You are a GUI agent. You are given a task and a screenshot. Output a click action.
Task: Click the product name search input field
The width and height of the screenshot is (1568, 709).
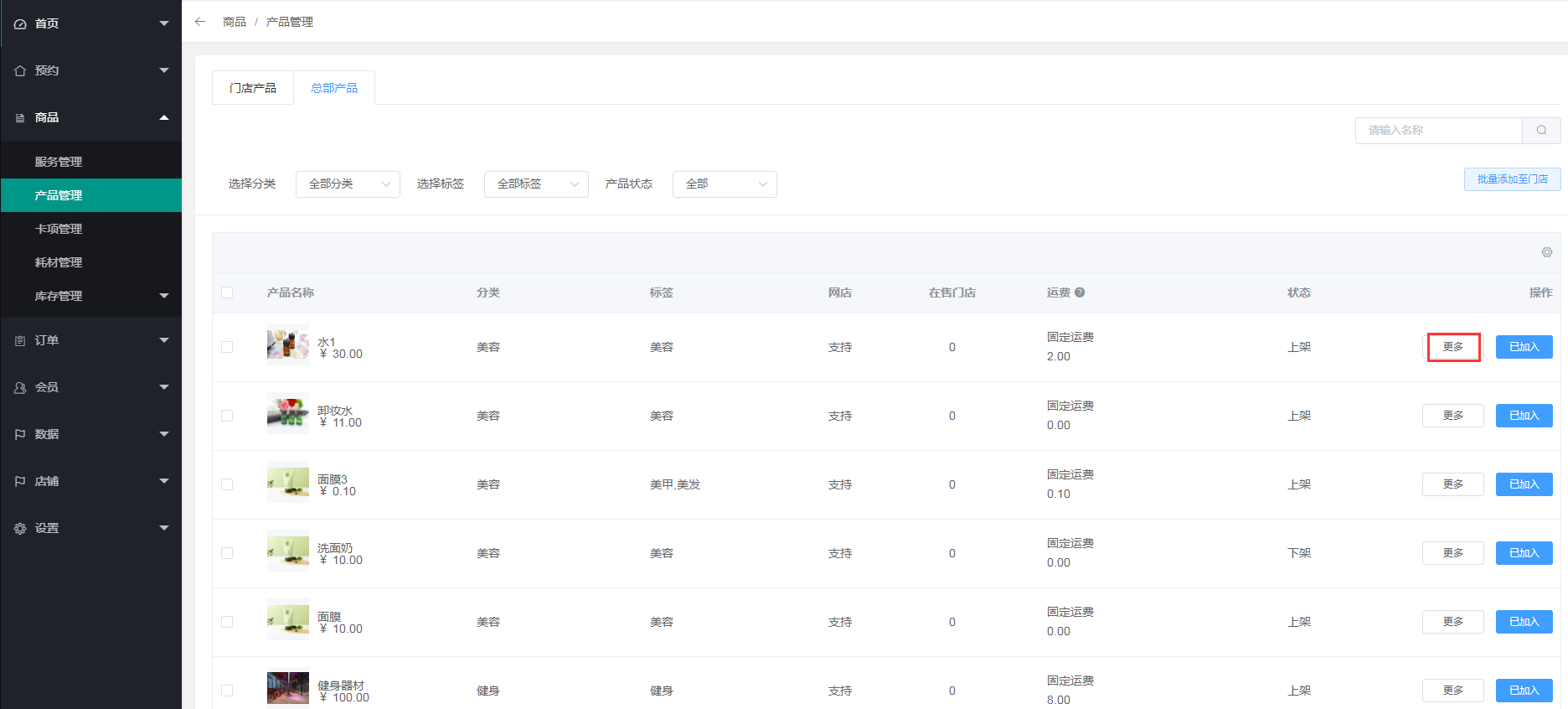pos(1438,130)
